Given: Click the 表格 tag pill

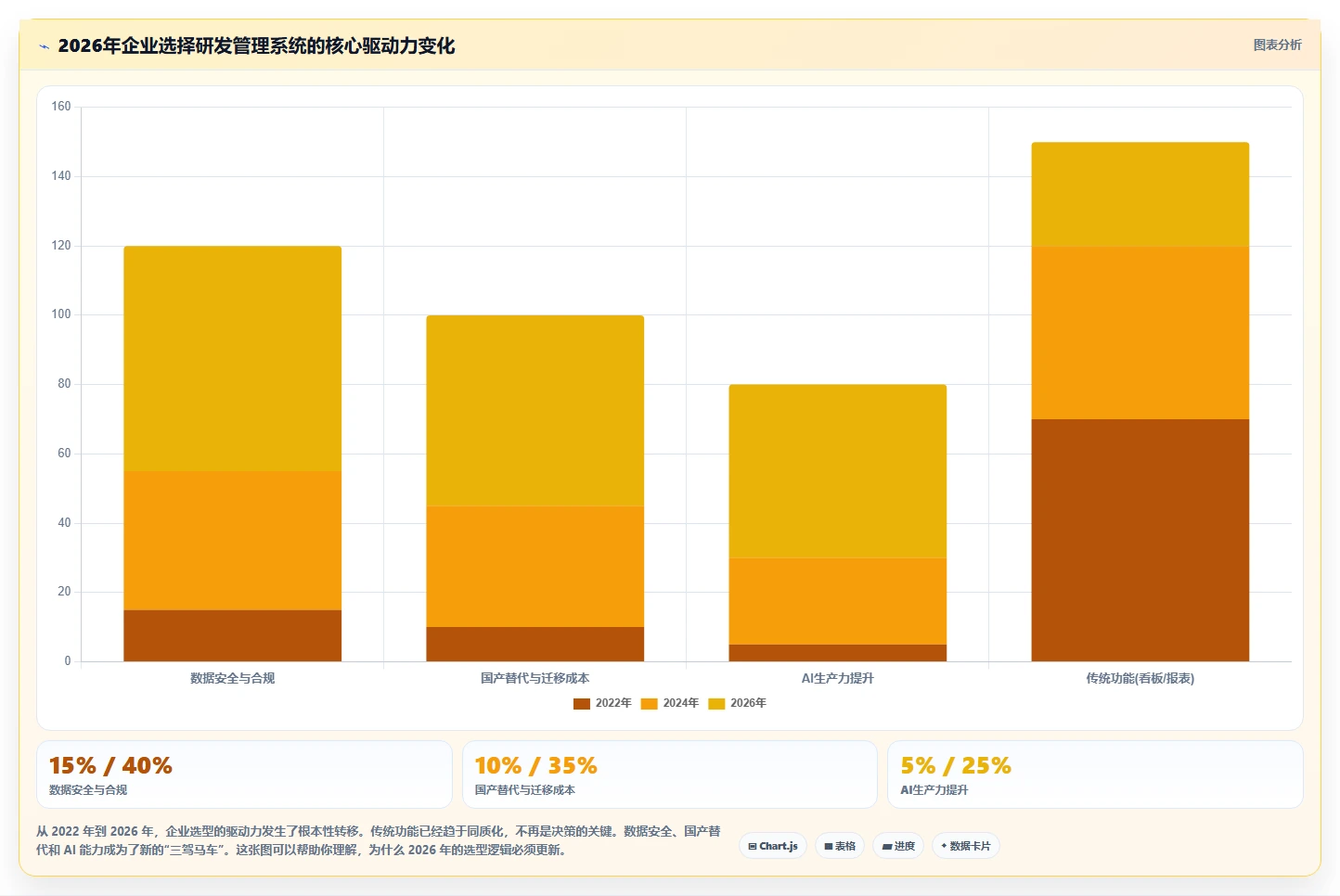Looking at the screenshot, I should (840, 846).
